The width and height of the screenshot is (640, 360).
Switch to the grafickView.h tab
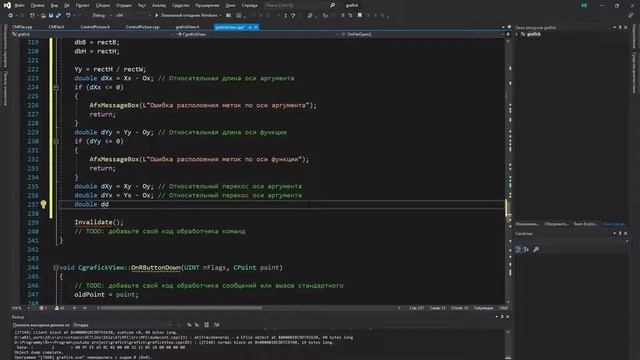tap(187, 27)
